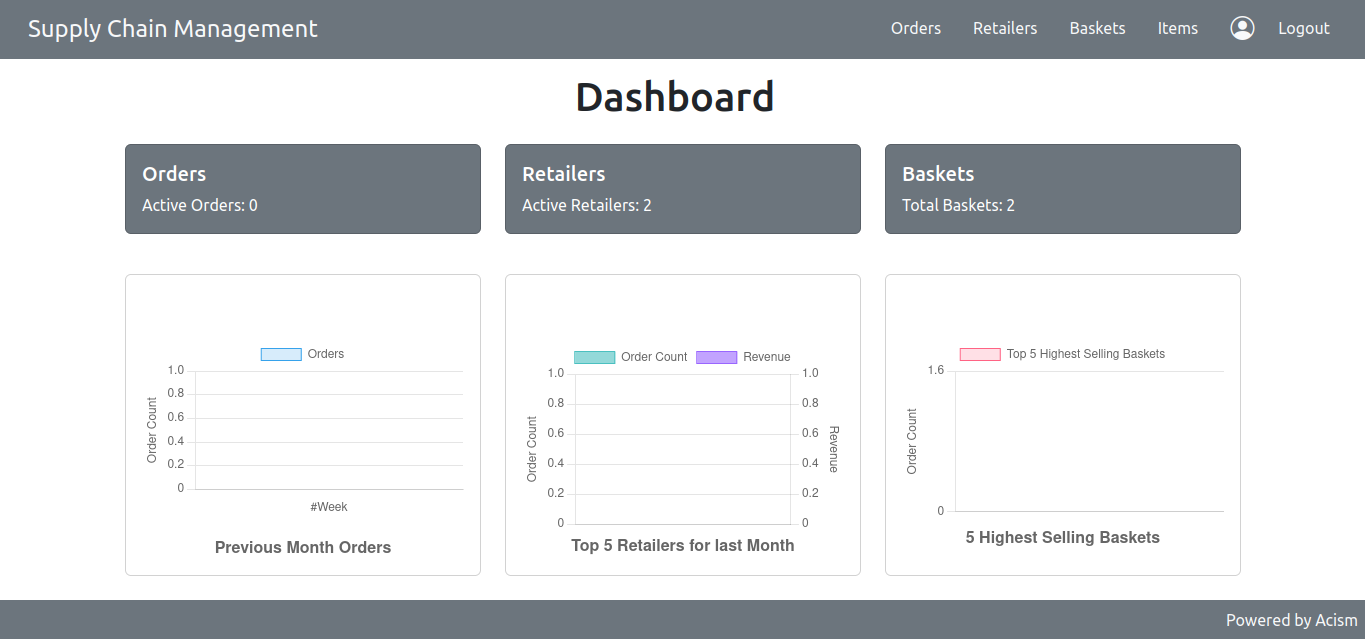Open the Retailers nav menu item
Viewport: 1365px width, 639px height.
coord(1005,28)
